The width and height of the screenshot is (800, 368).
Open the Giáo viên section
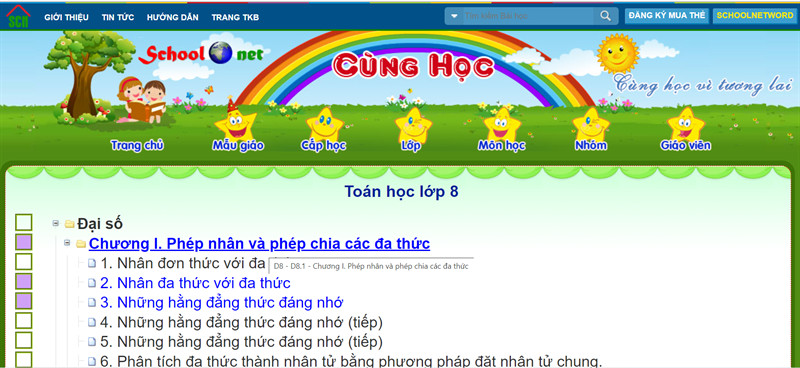[686, 146]
